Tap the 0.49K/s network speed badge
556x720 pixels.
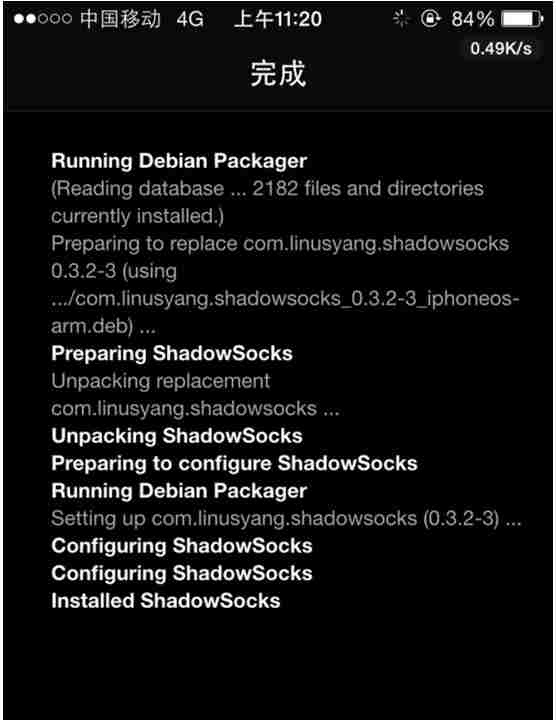[501, 48]
